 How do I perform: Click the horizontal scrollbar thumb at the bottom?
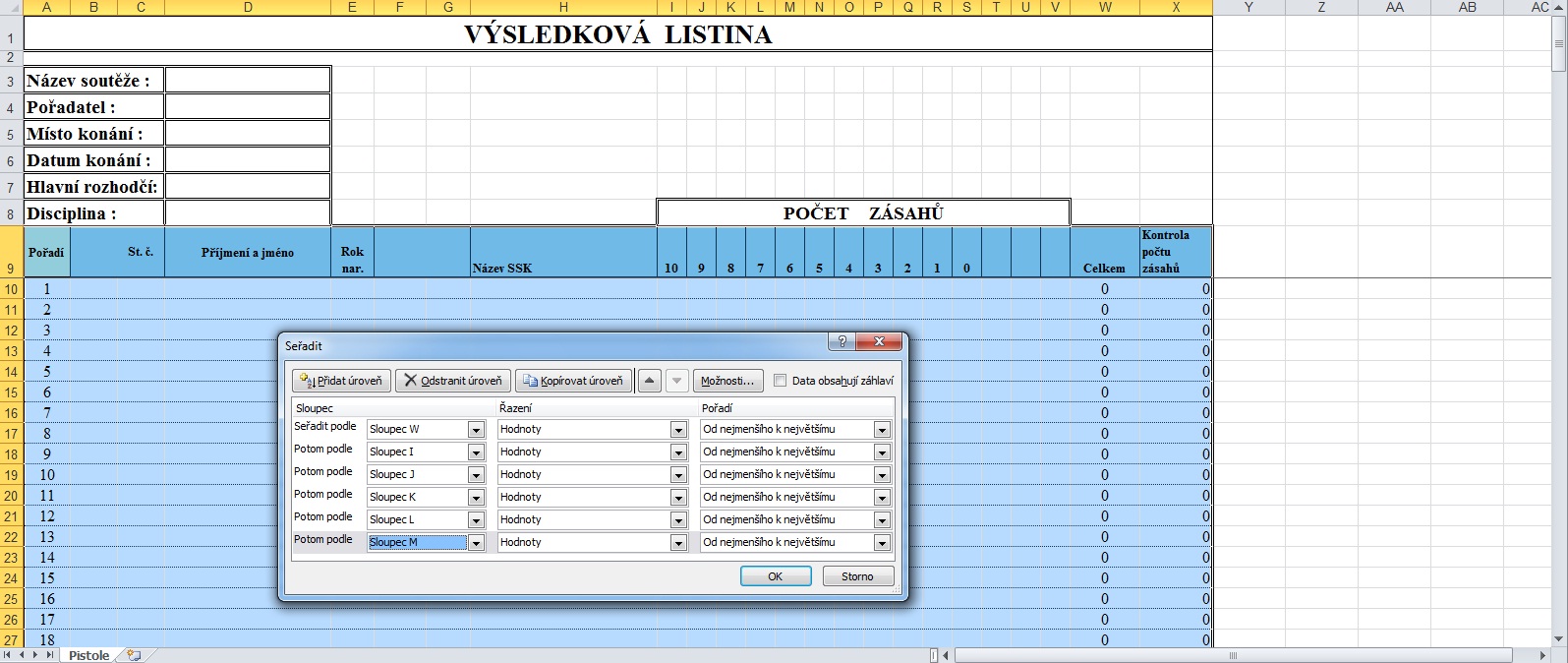(1232, 655)
